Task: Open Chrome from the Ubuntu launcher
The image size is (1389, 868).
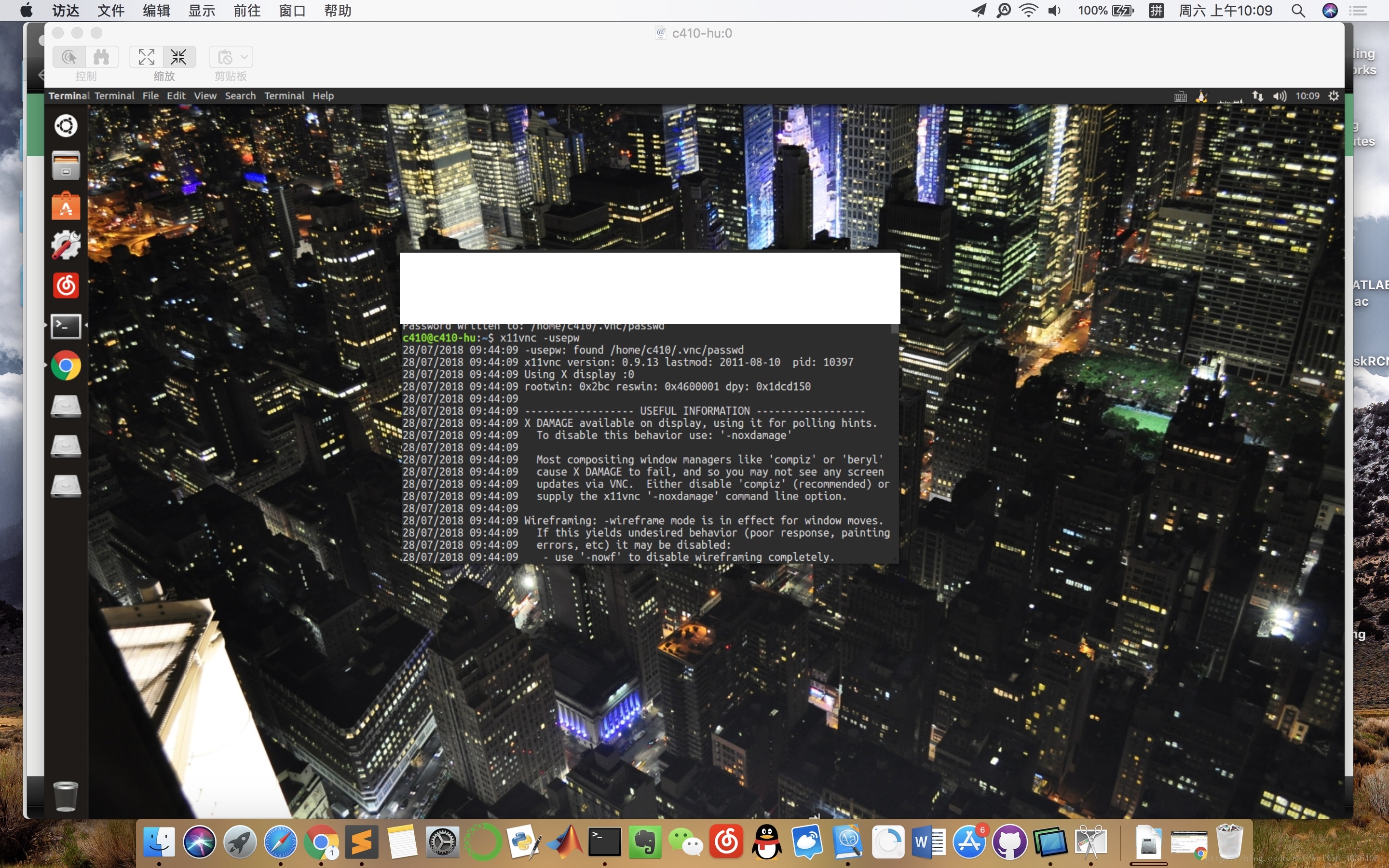Action: [x=66, y=366]
